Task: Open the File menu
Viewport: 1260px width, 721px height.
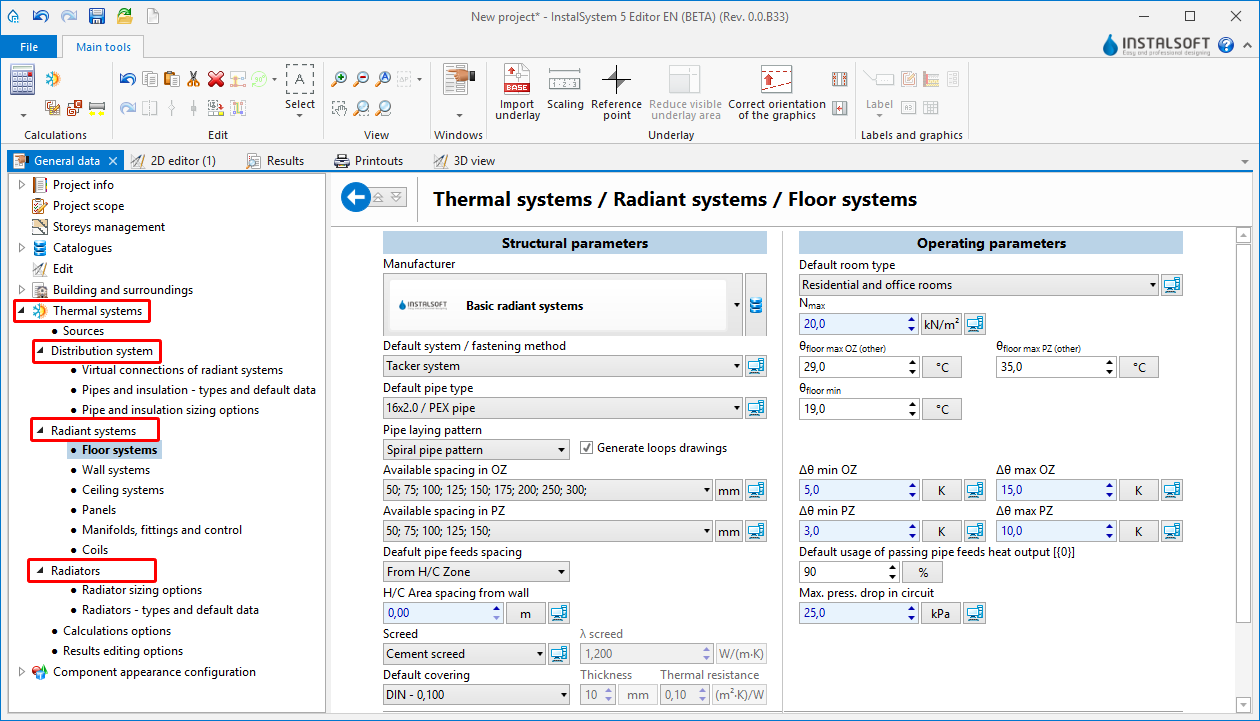Action: [x=29, y=47]
